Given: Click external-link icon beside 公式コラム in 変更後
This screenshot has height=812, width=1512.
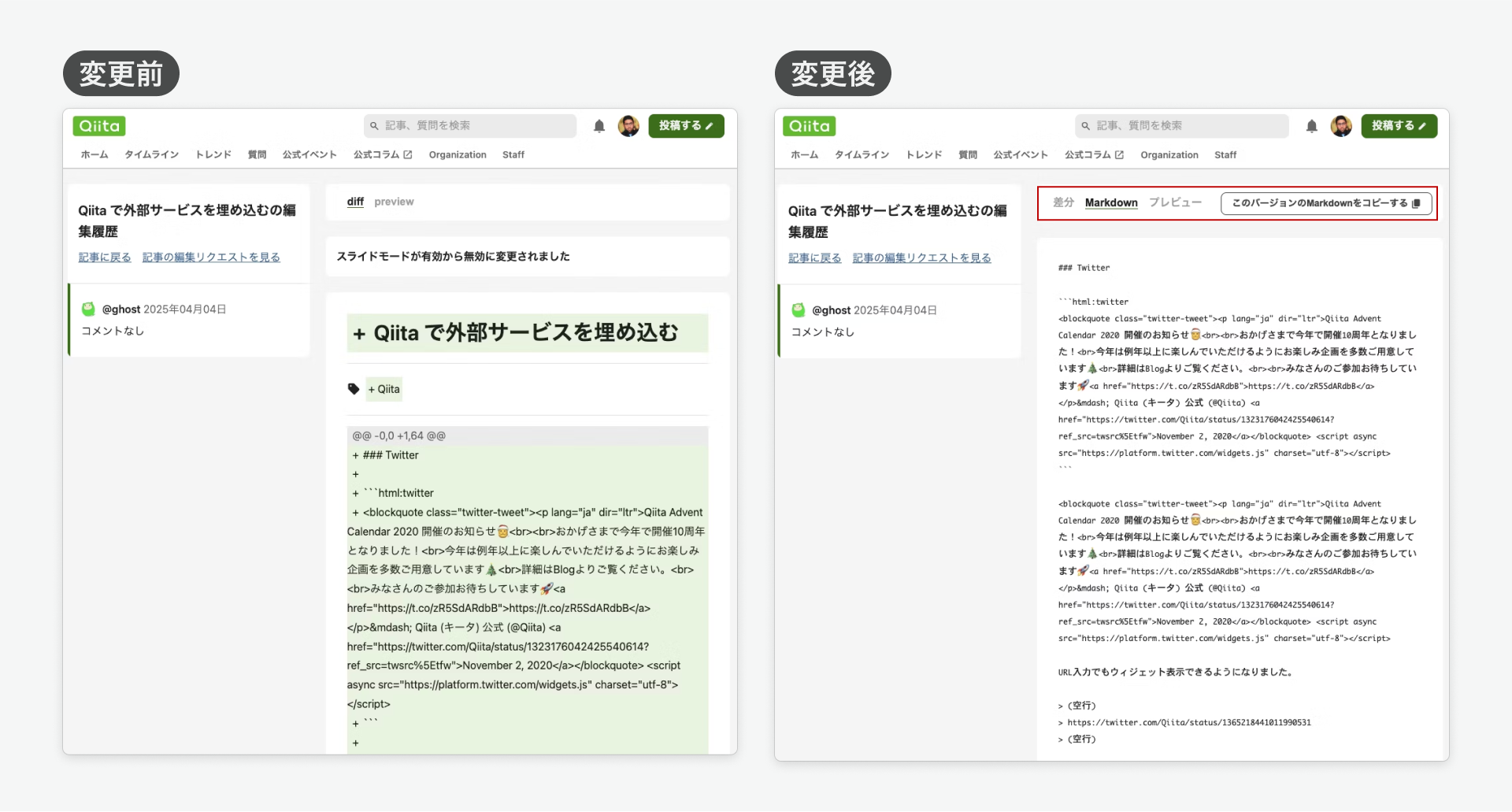Looking at the screenshot, I should [1119, 155].
